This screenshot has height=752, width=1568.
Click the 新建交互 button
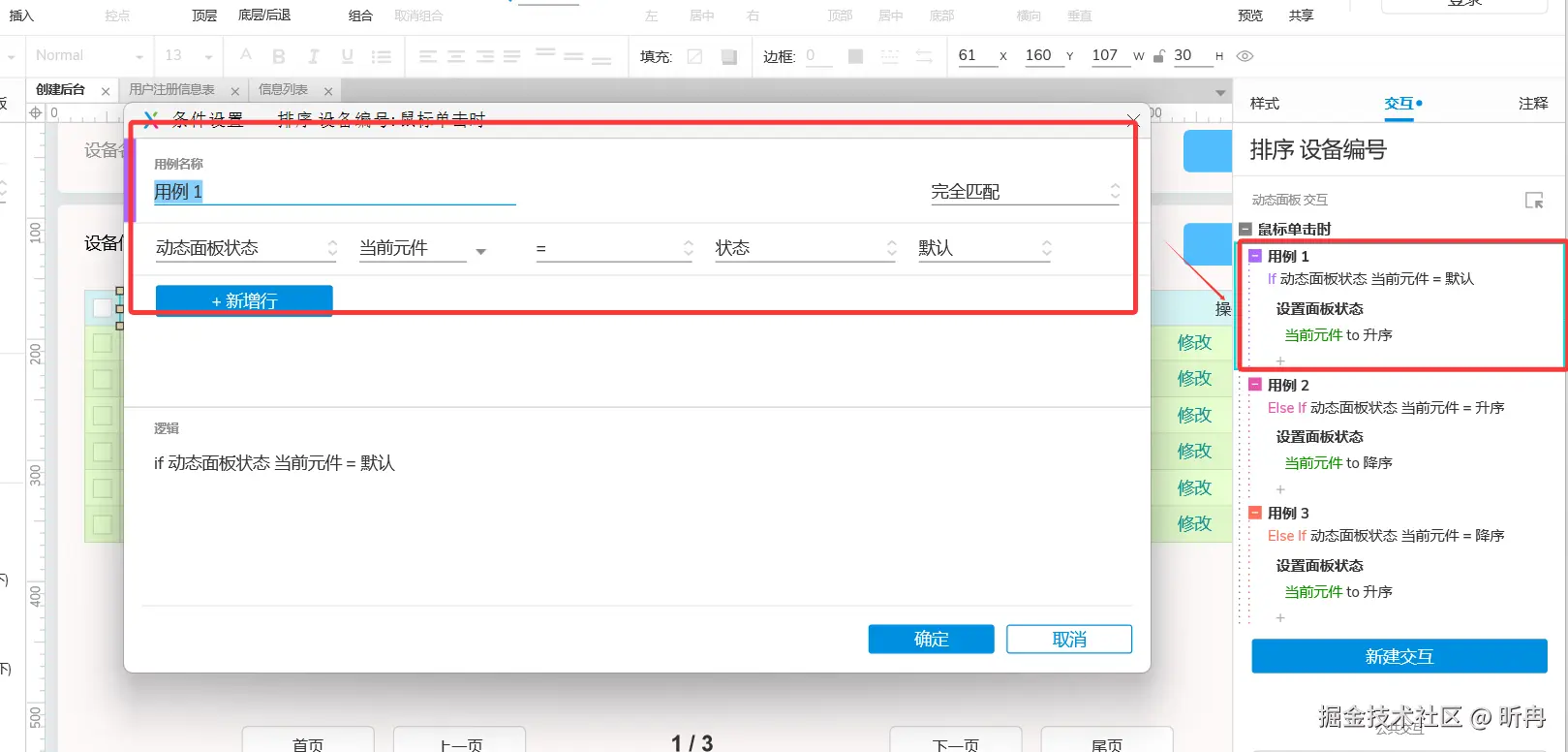(1399, 656)
